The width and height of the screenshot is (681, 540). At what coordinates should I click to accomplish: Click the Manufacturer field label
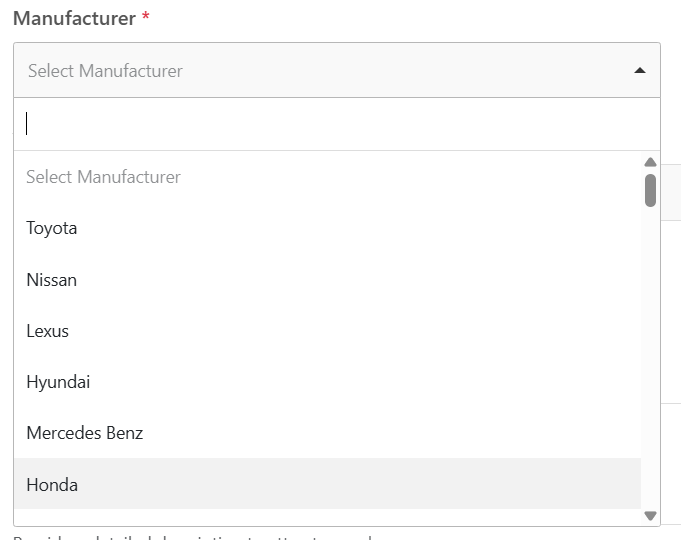pos(74,19)
